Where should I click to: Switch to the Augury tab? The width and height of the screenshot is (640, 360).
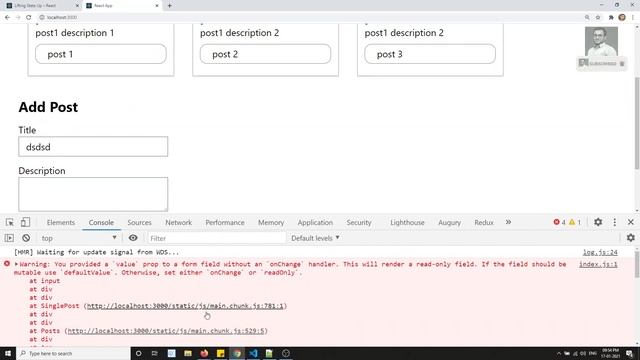tap(449, 222)
